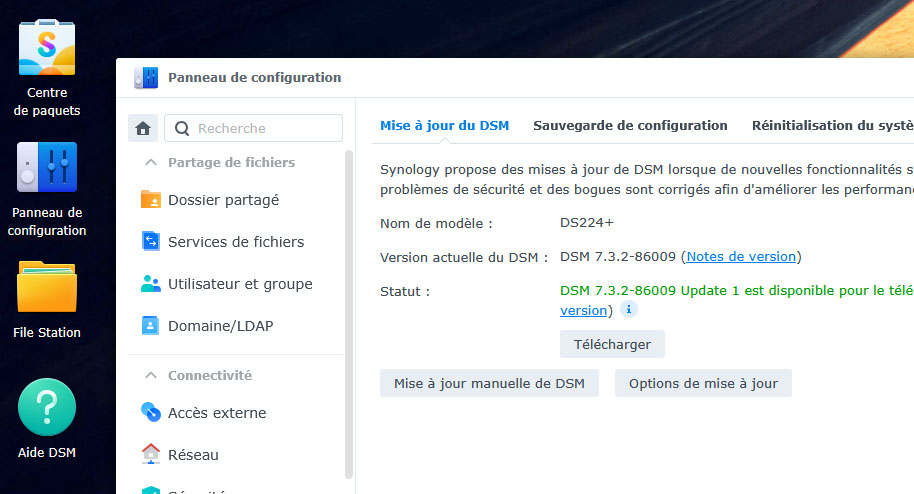Collapse the Partage de fichiers section
Image resolution: width=914 pixels, height=494 pixels.
pyautogui.click(x=151, y=163)
